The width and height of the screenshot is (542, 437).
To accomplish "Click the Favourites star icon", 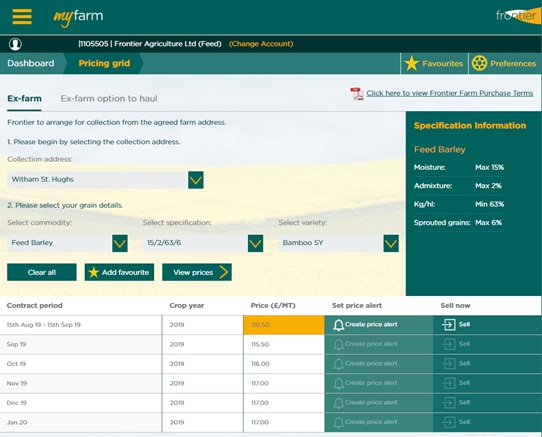I will click(411, 64).
